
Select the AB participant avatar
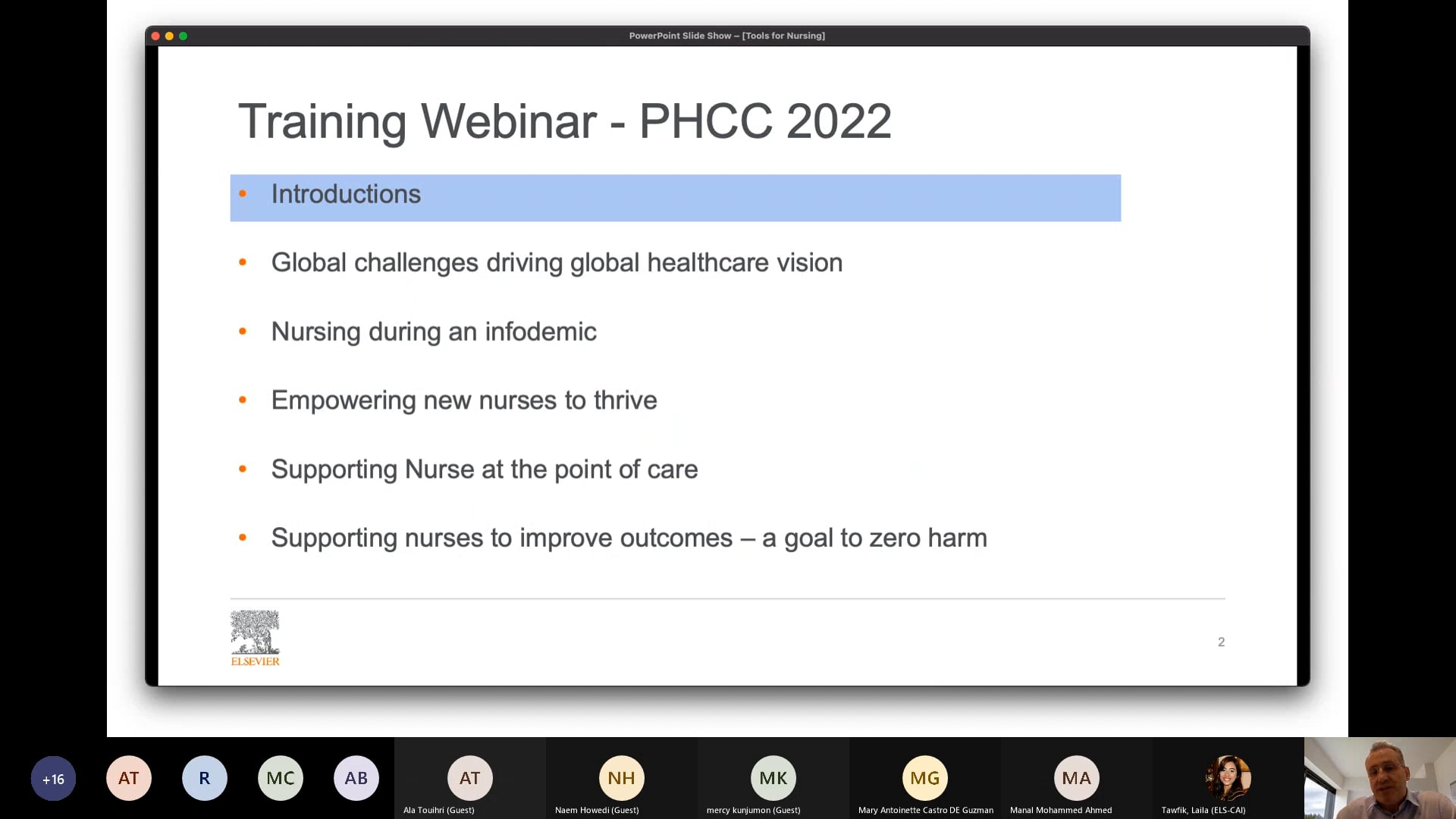tap(356, 778)
